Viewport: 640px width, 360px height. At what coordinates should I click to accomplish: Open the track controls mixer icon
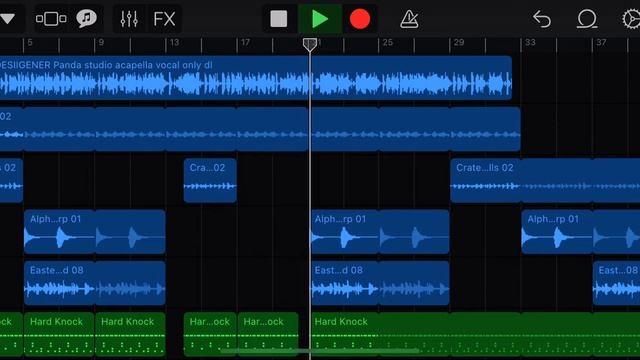pos(129,19)
